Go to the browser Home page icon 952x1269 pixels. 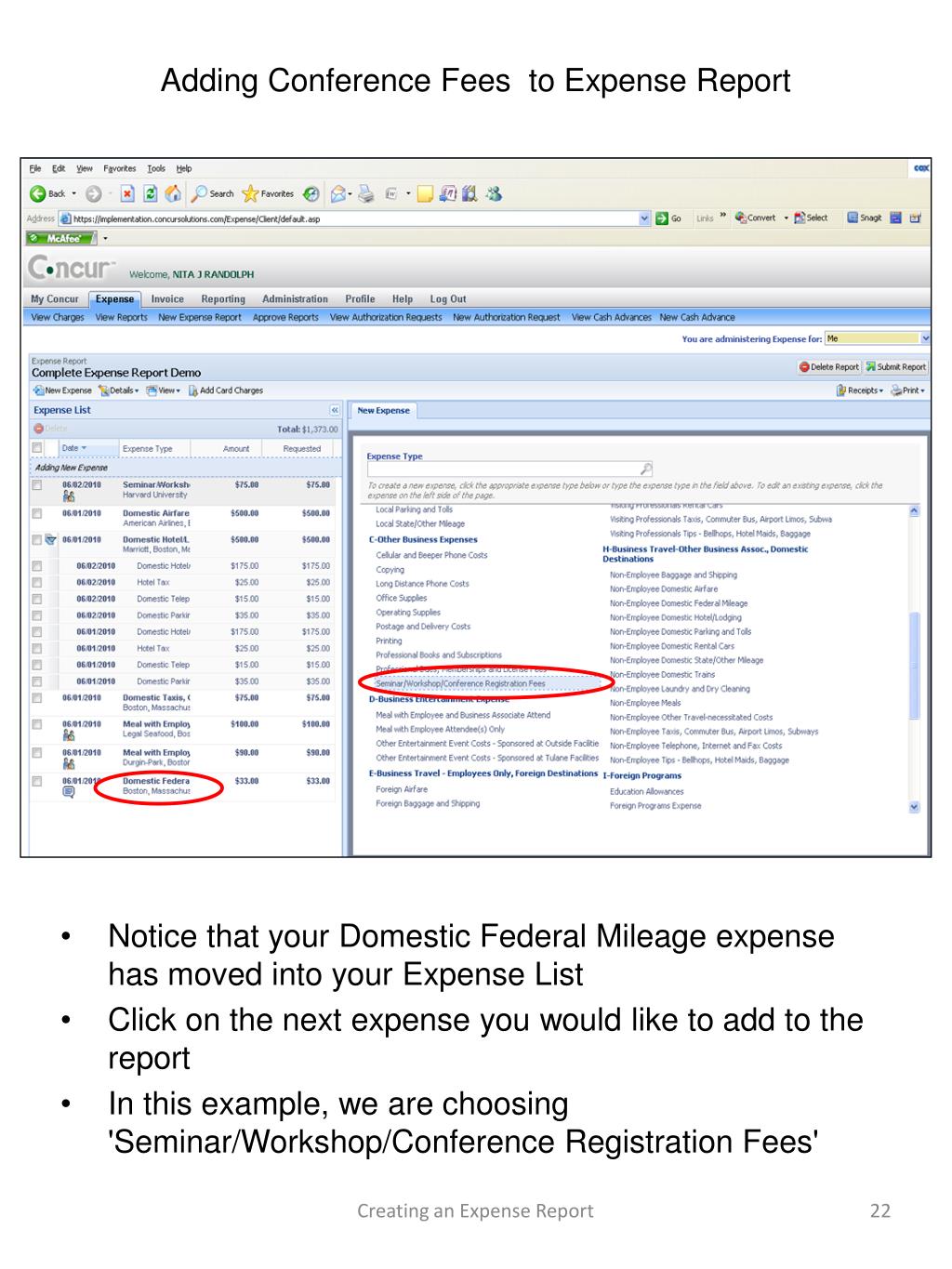pyautogui.click(x=173, y=194)
